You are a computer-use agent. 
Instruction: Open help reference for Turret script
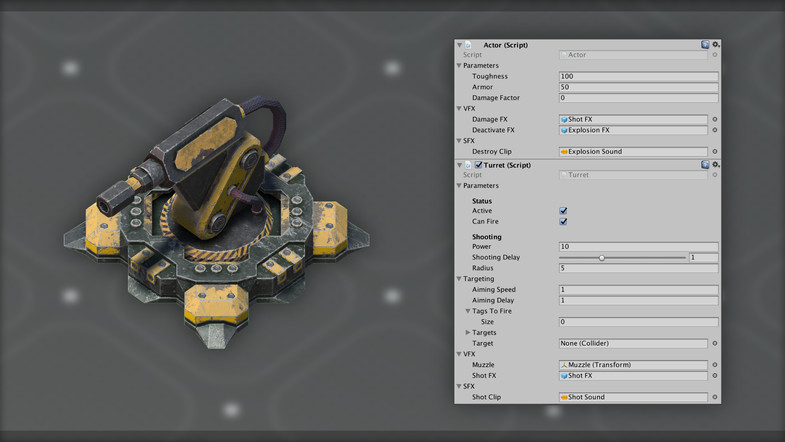click(705, 165)
